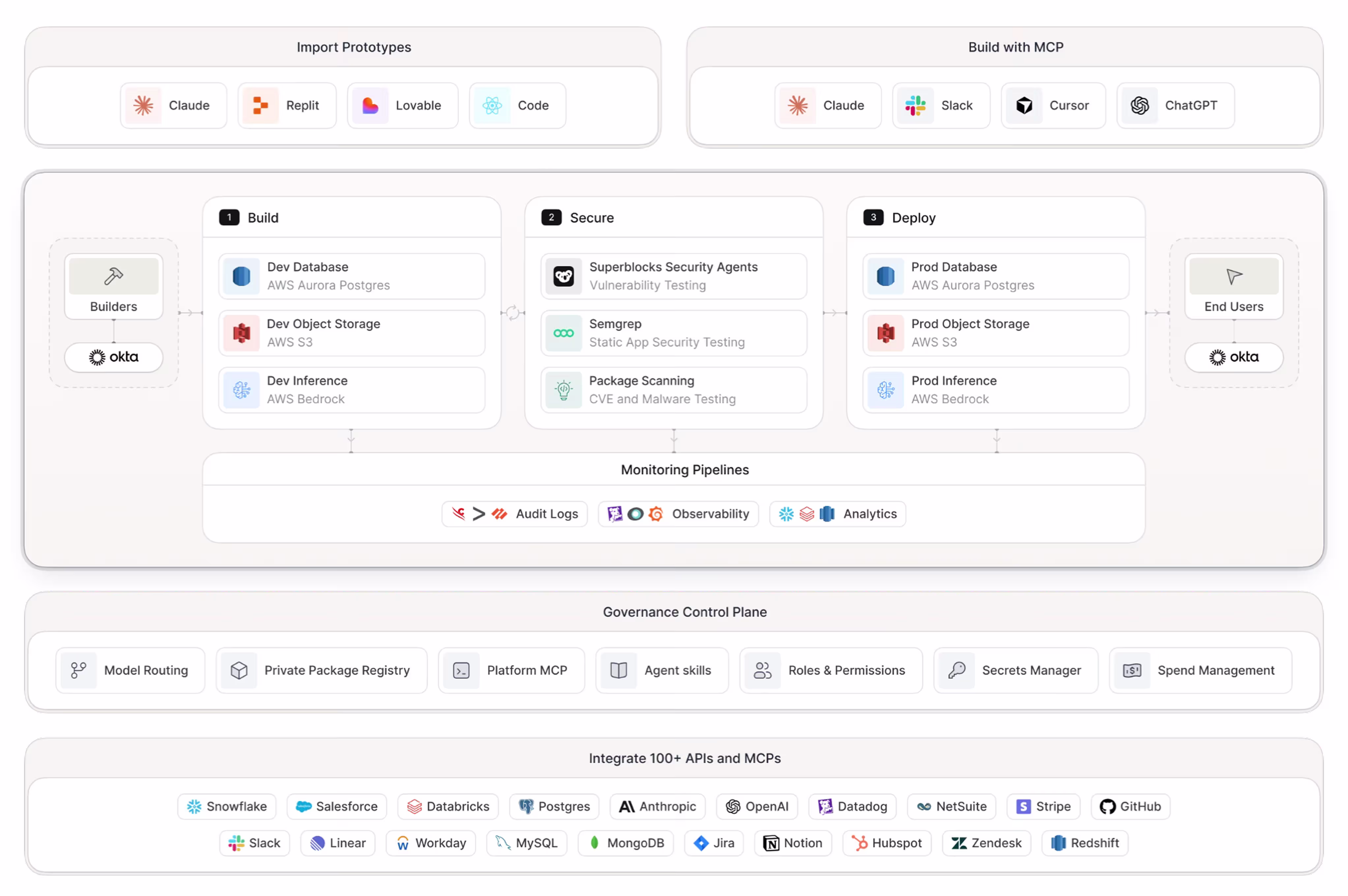Viewport: 1348px width, 896px height.
Task: Select the Notion integration chip
Action: [x=793, y=843]
